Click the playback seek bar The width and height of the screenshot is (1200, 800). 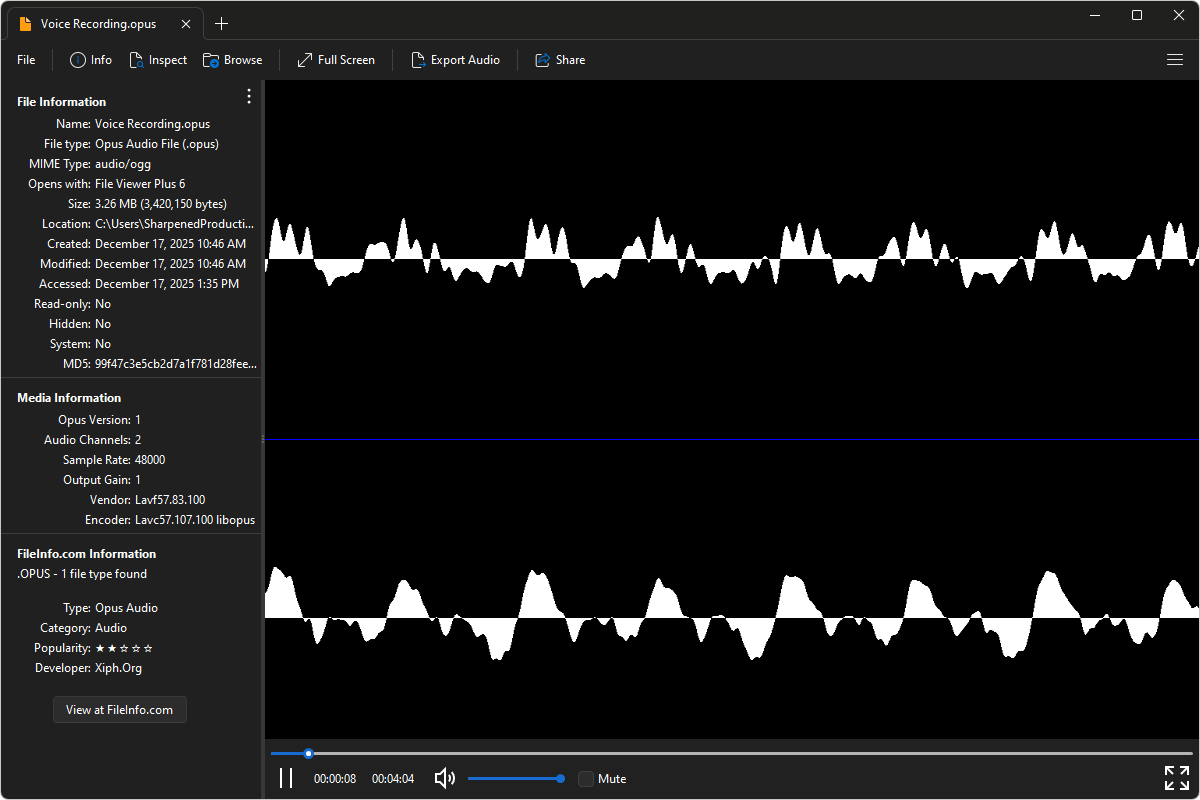pyautogui.click(x=730, y=753)
